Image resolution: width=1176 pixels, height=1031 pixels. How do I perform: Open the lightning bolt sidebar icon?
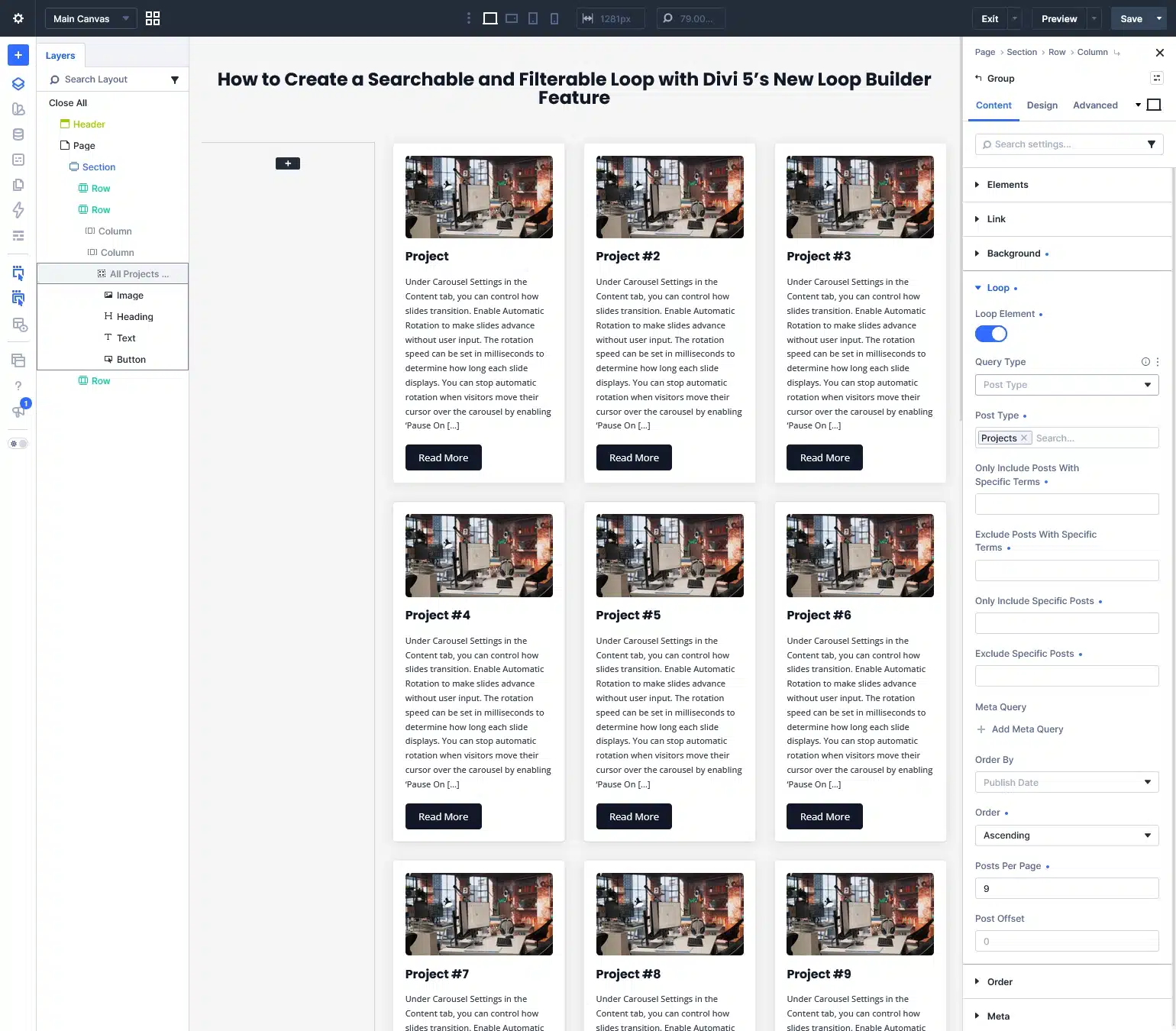[18, 210]
